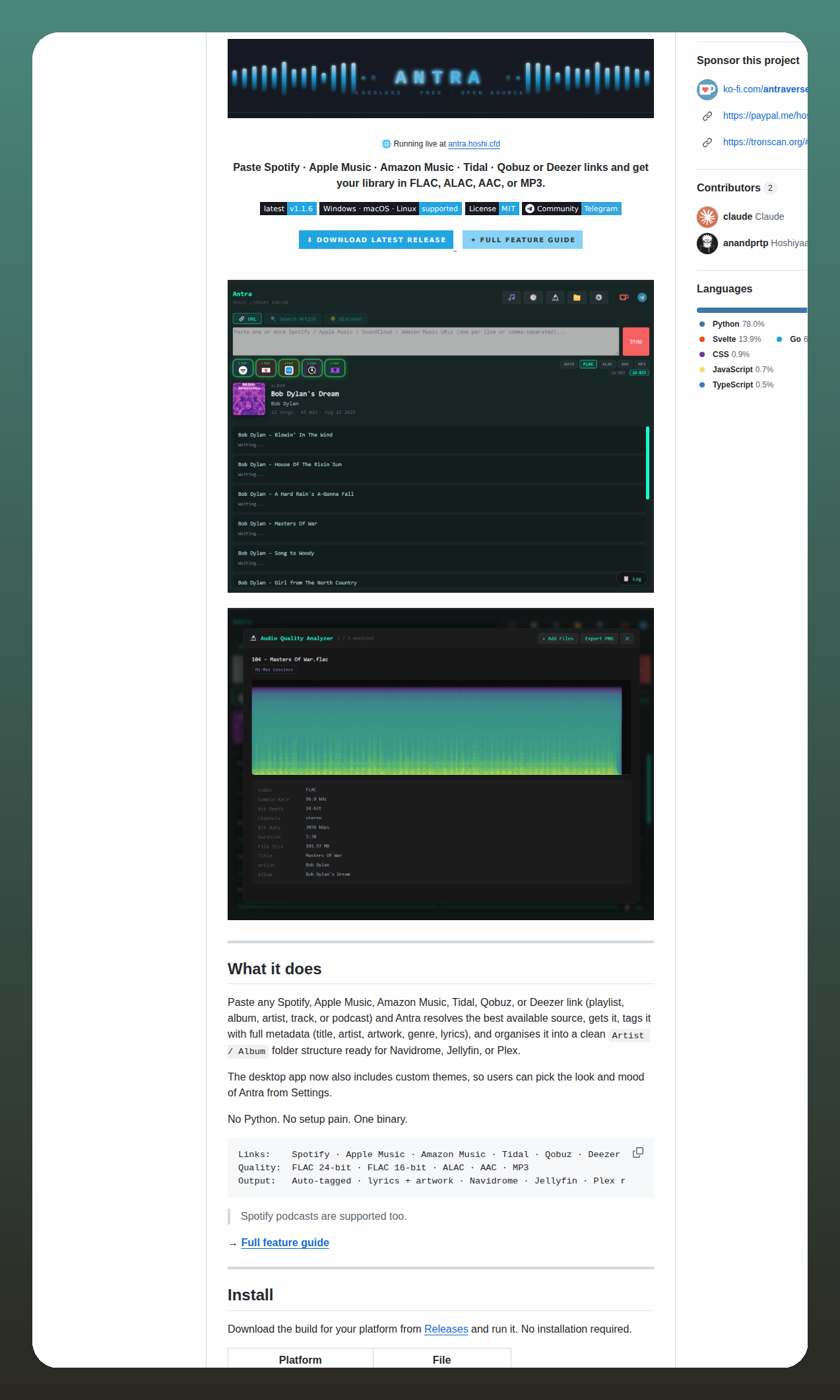Click Stop button in Antra app
840x1400 pixels.
tap(636, 341)
